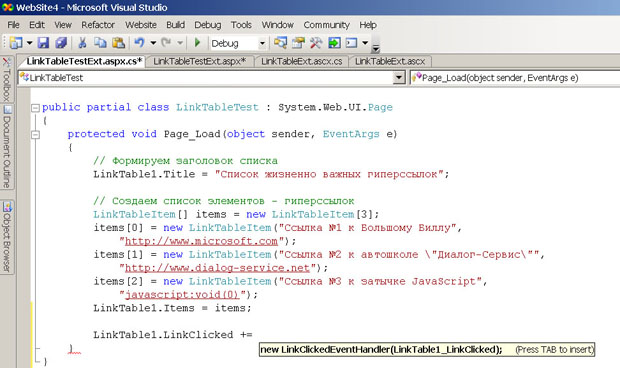This screenshot has height=368, width=620.
Task: Click the Copy toolbar icon
Action: tap(100, 43)
